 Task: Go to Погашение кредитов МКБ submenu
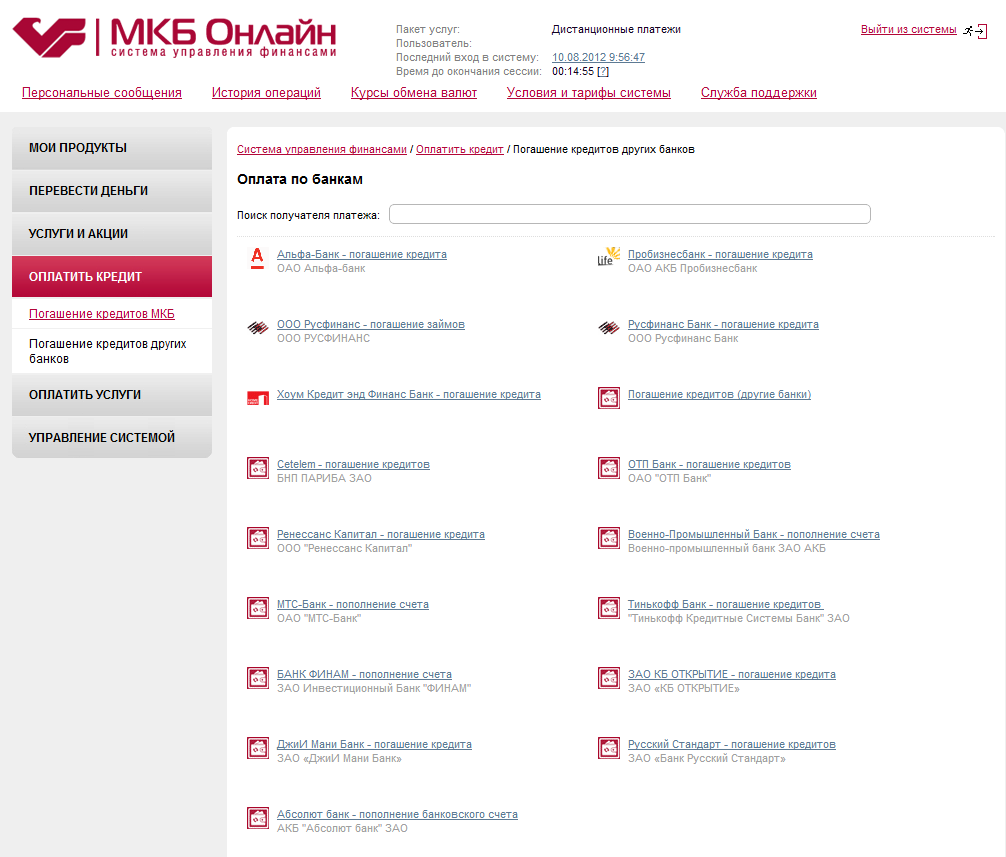(101, 314)
